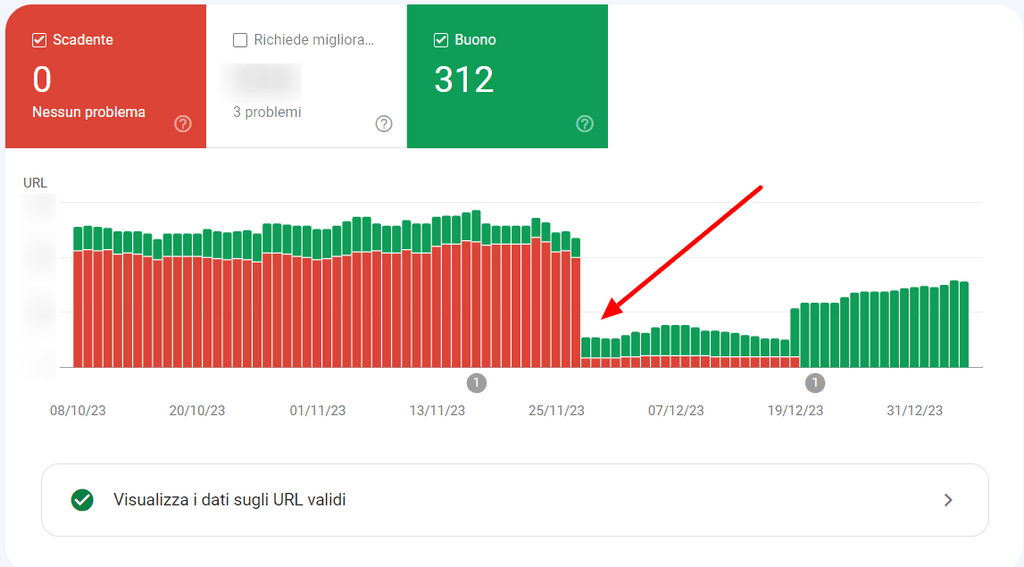Viewport: 1024px width, 567px height.
Task: Click help icon in Scadente card
Action: [x=183, y=124]
